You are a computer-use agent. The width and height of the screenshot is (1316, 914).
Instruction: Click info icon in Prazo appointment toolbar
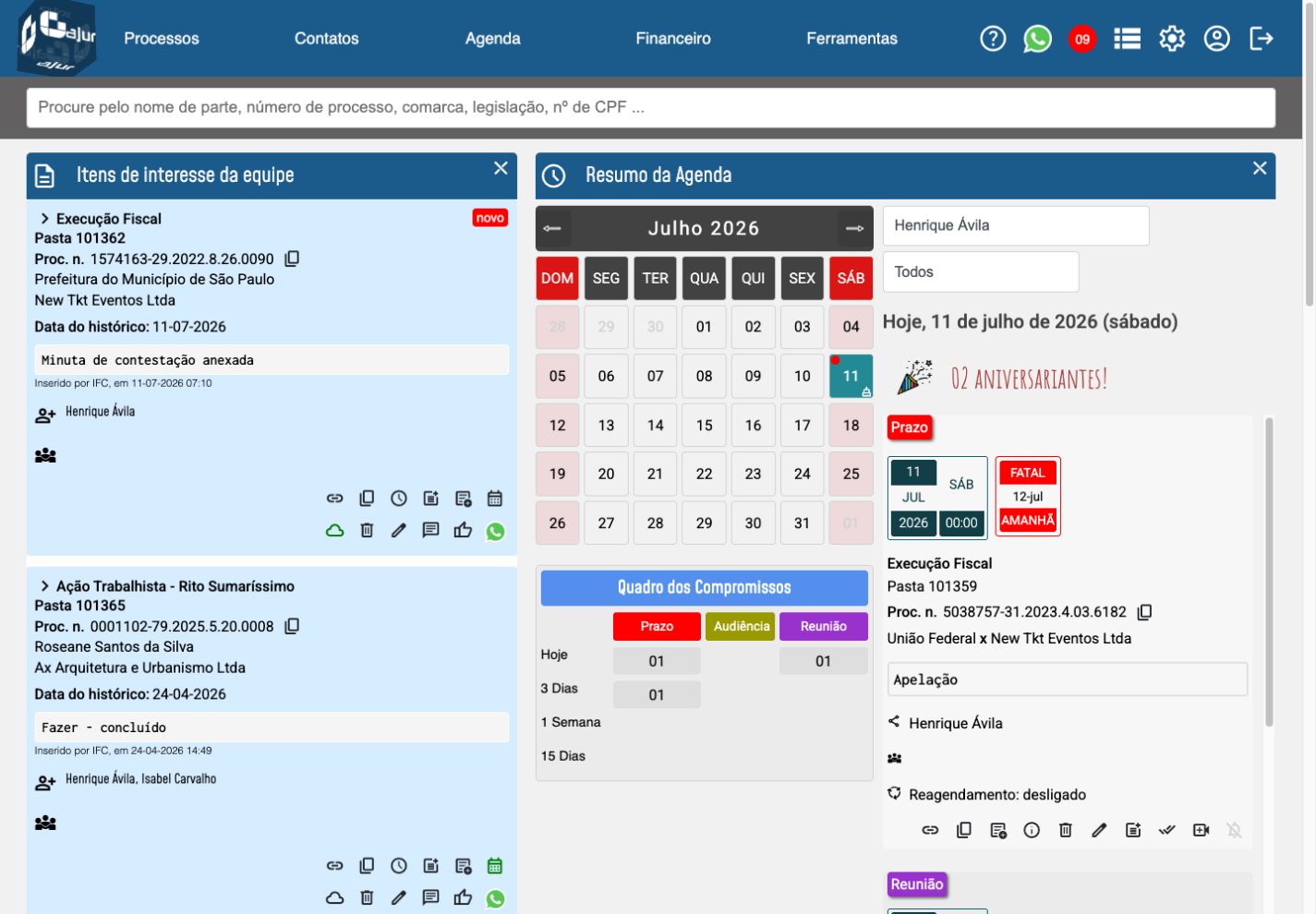[x=1032, y=830]
